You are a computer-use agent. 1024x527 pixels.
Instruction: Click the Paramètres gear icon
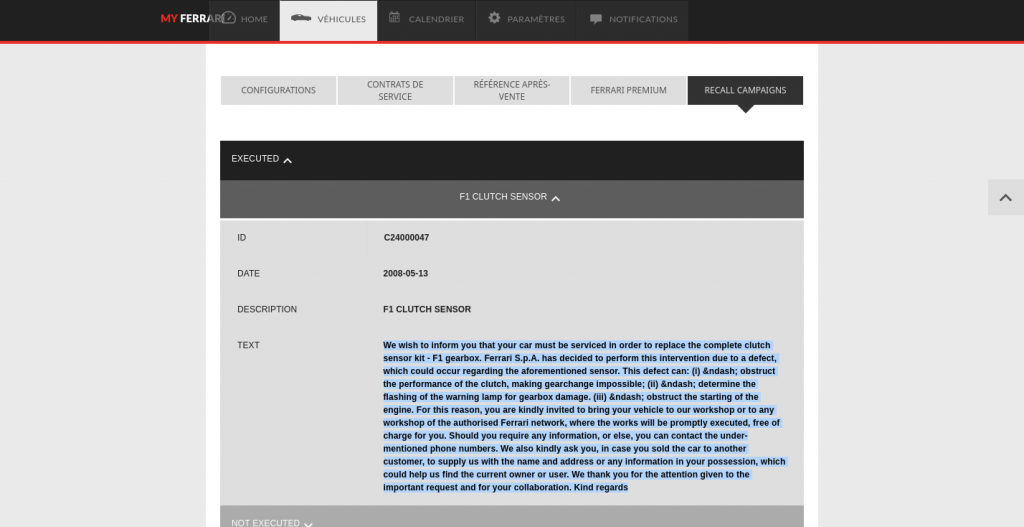coord(494,18)
